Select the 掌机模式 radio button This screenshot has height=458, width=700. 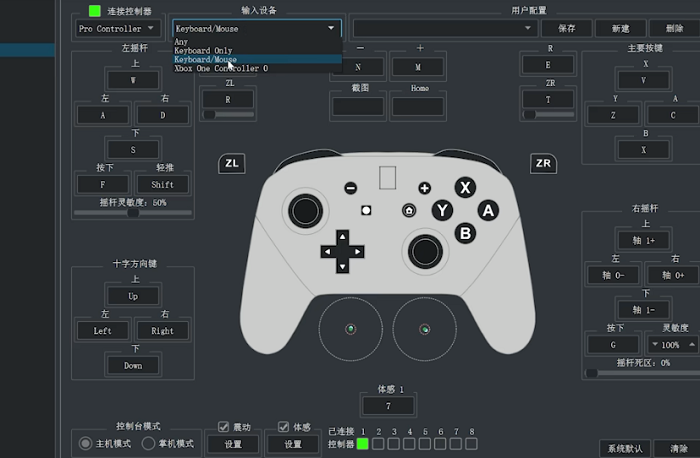tap(149, 443)
